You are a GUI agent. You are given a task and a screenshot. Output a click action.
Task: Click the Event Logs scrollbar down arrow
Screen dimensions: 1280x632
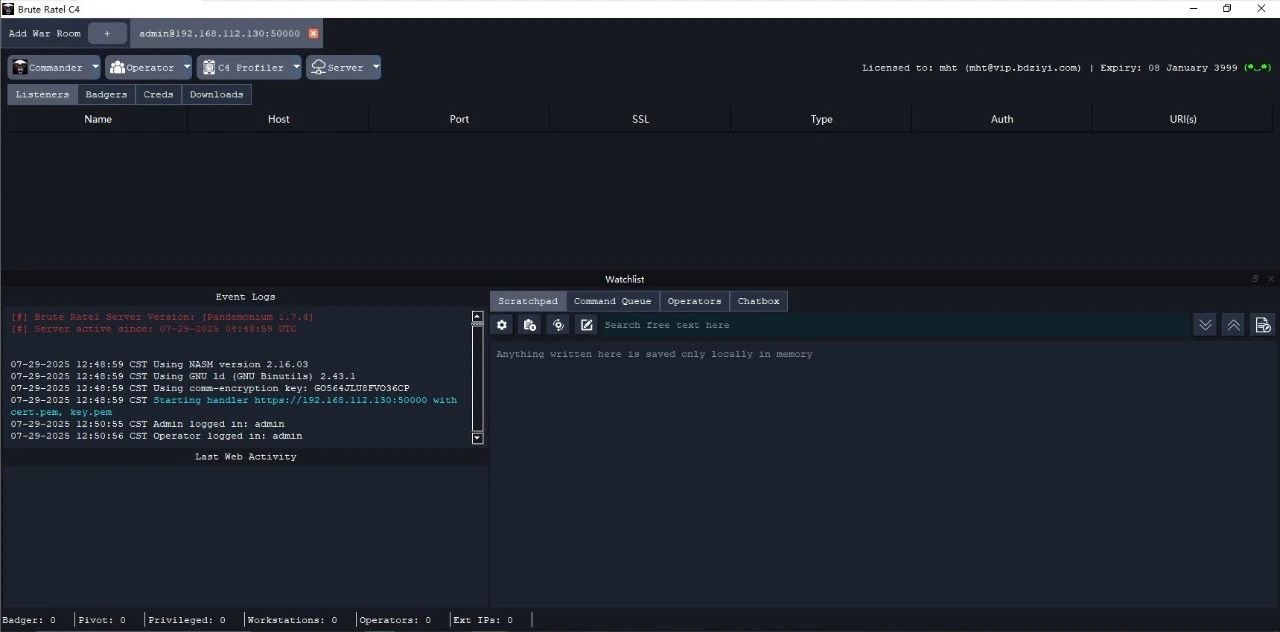tap(477, 438)
